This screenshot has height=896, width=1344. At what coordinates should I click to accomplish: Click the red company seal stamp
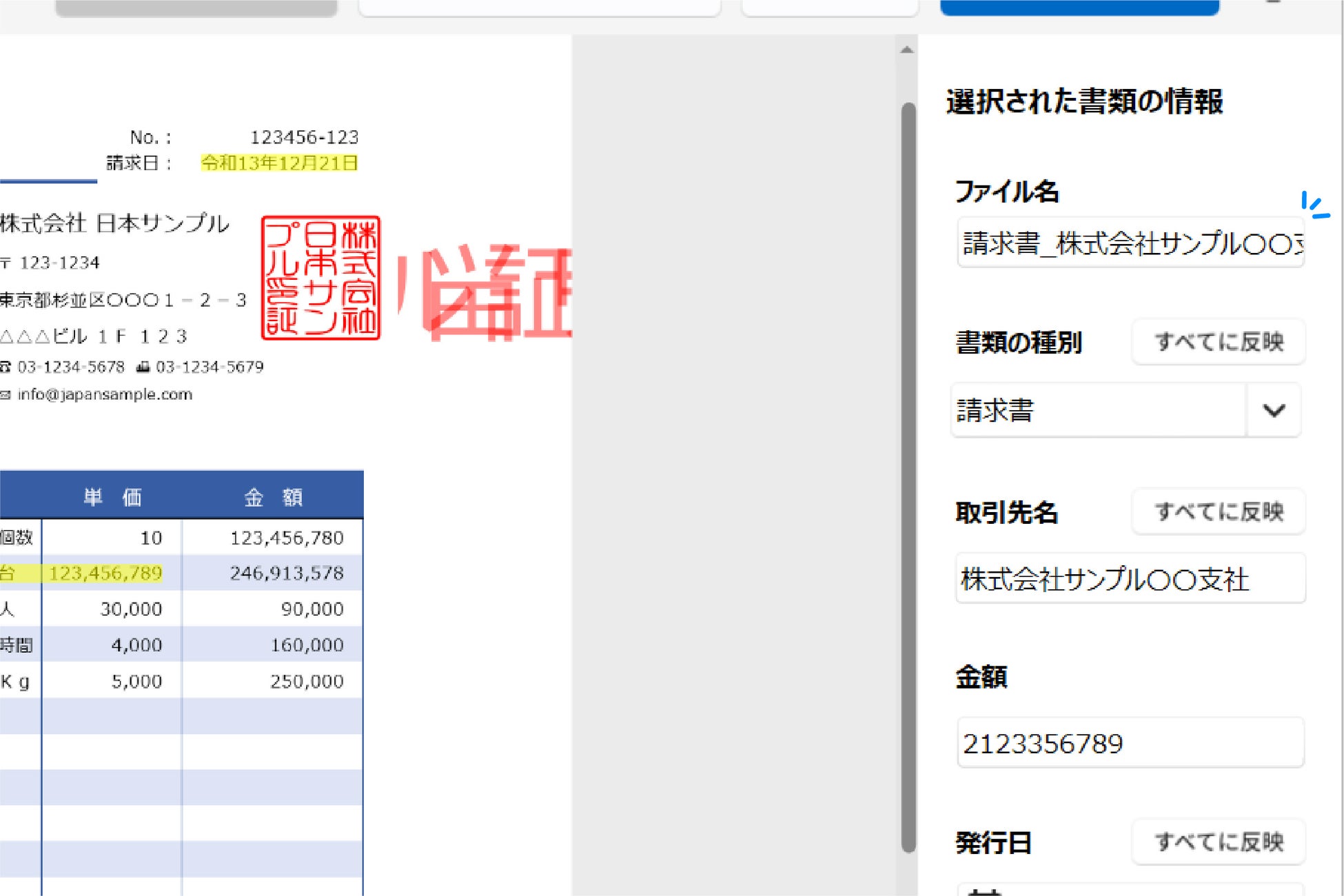pyautogui.click(x=320, y=278)
